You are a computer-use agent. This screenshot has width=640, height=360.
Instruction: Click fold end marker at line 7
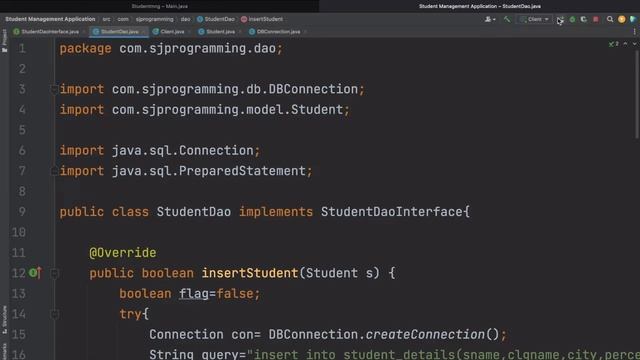pos(54,171)
